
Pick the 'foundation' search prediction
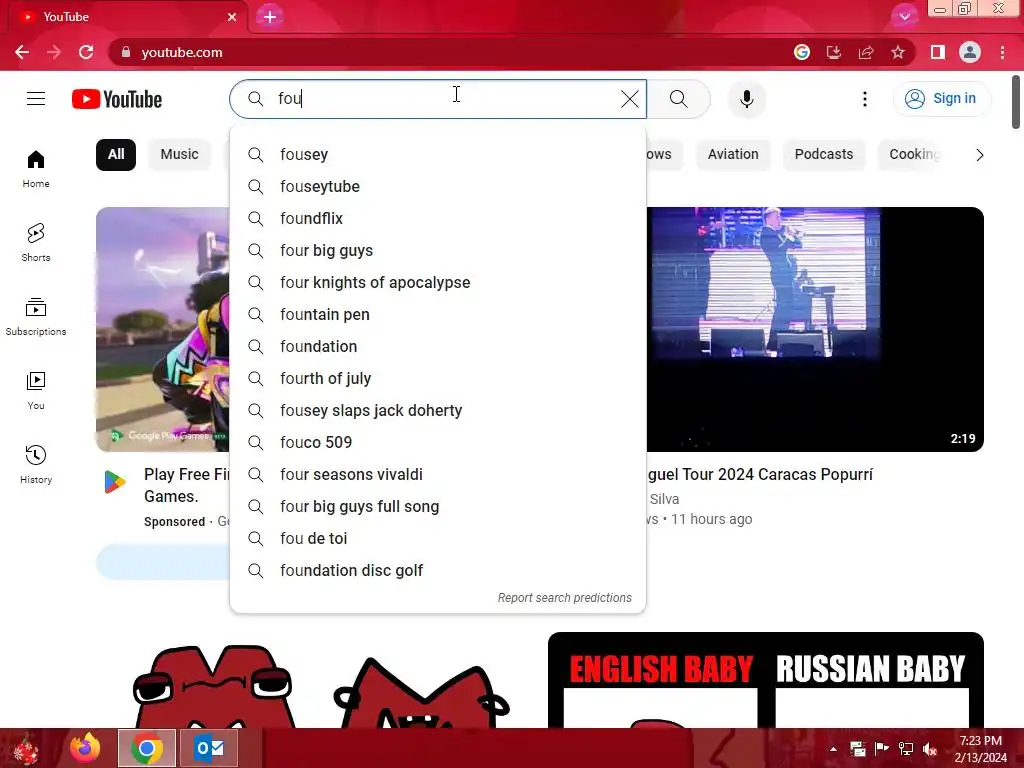click(438, 346)
